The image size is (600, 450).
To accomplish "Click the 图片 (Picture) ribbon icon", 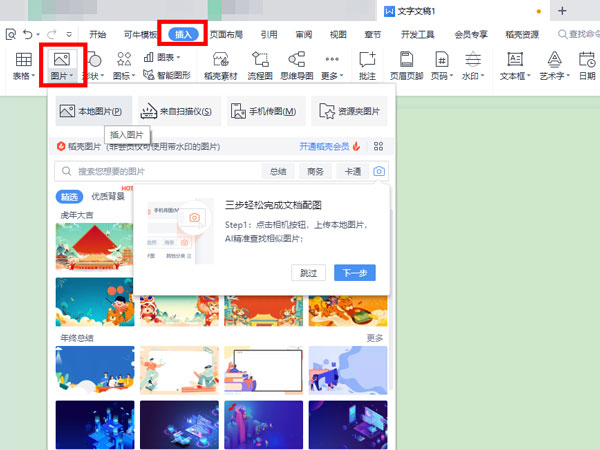I will click(61, 62).
